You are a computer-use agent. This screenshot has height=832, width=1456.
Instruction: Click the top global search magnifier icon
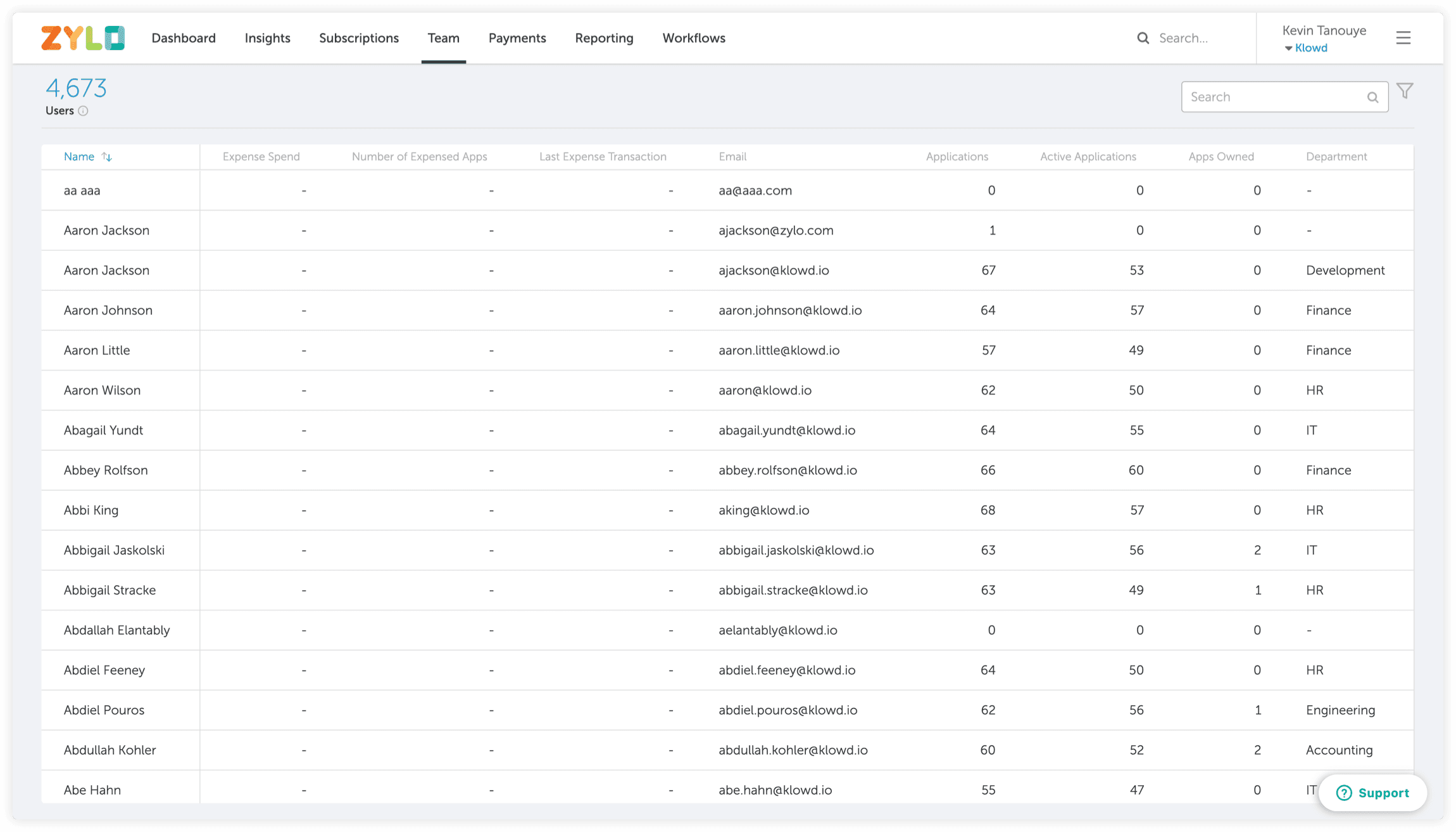[1143, 38]
